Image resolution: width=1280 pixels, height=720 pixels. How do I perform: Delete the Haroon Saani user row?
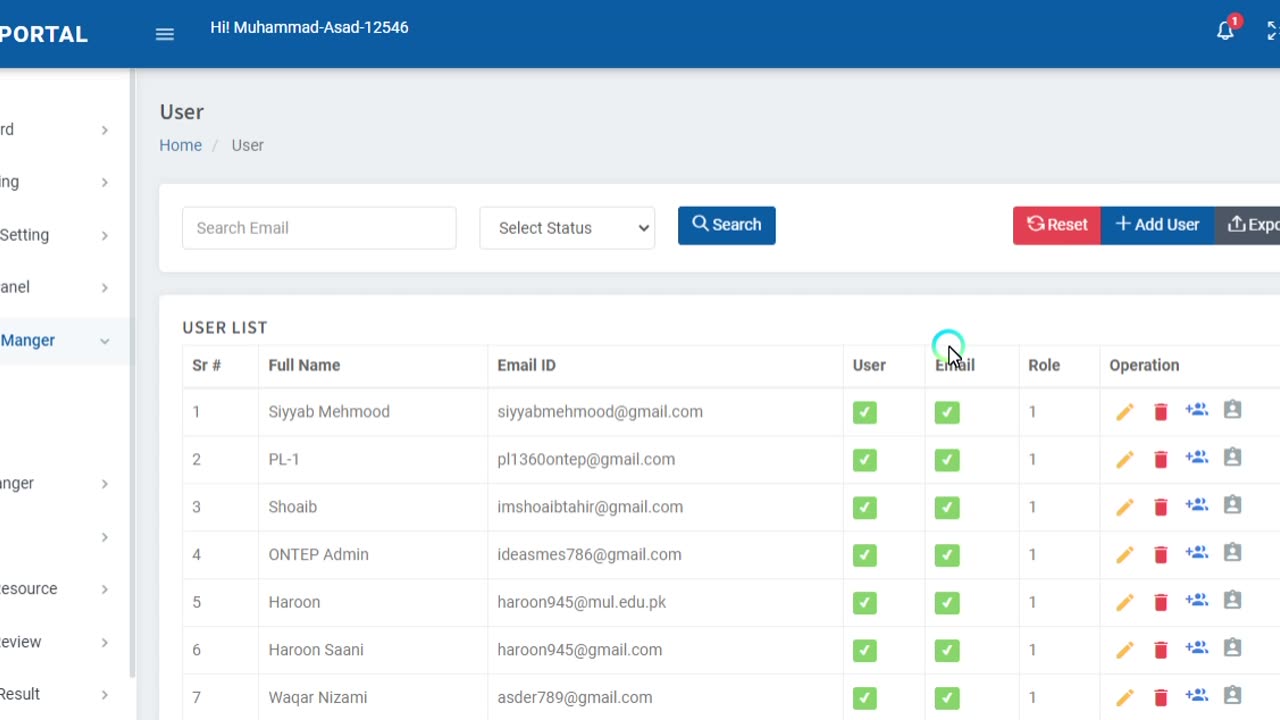click(1161, 650)
